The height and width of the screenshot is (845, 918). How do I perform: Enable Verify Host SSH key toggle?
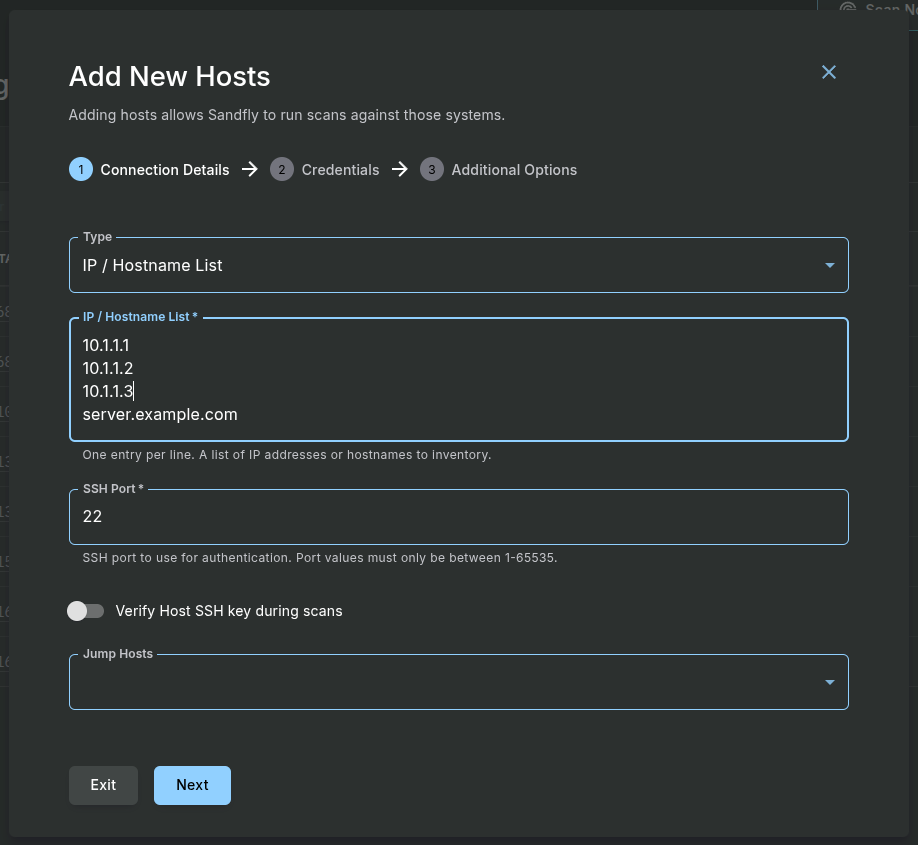(86, 611)
